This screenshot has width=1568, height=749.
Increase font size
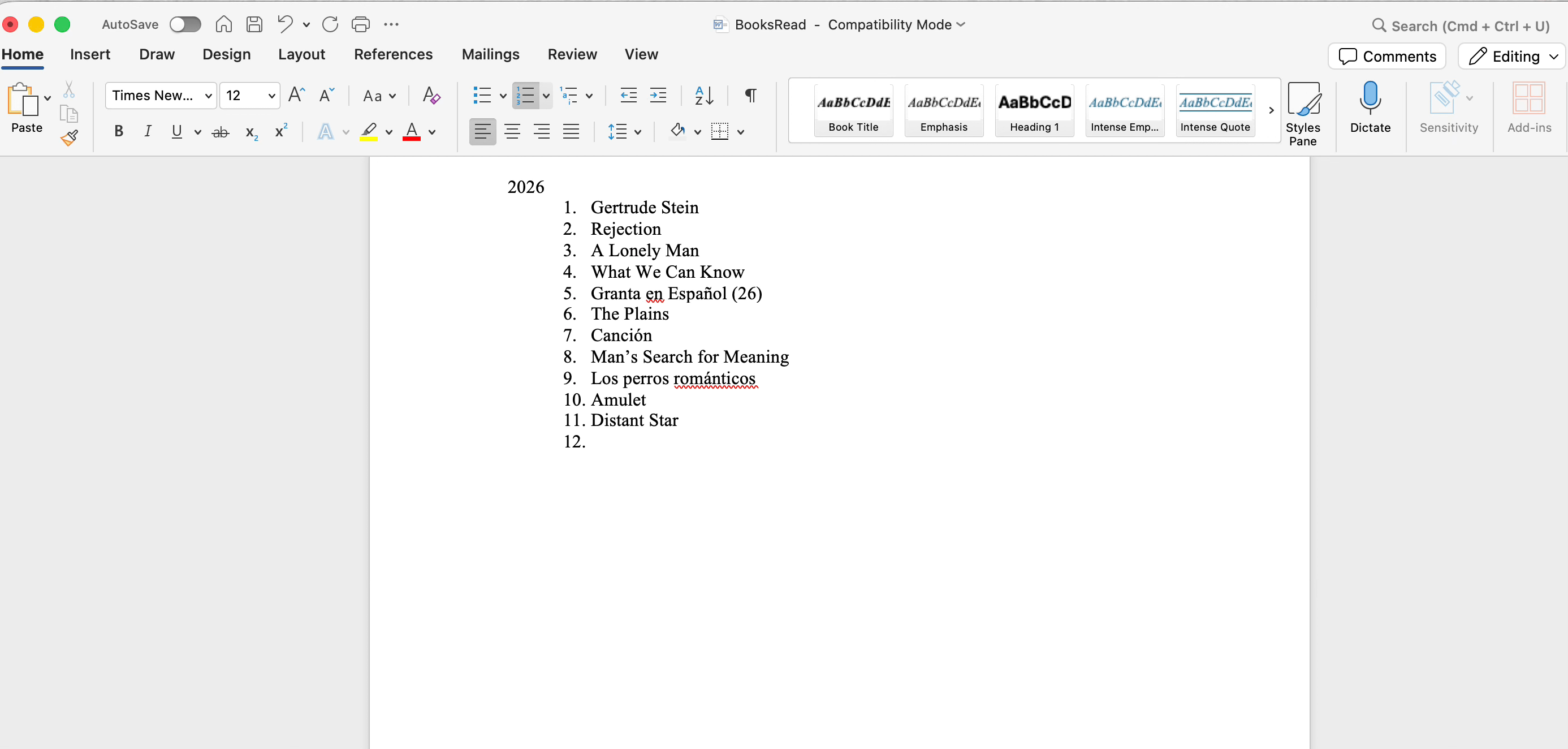pos(296,95)
